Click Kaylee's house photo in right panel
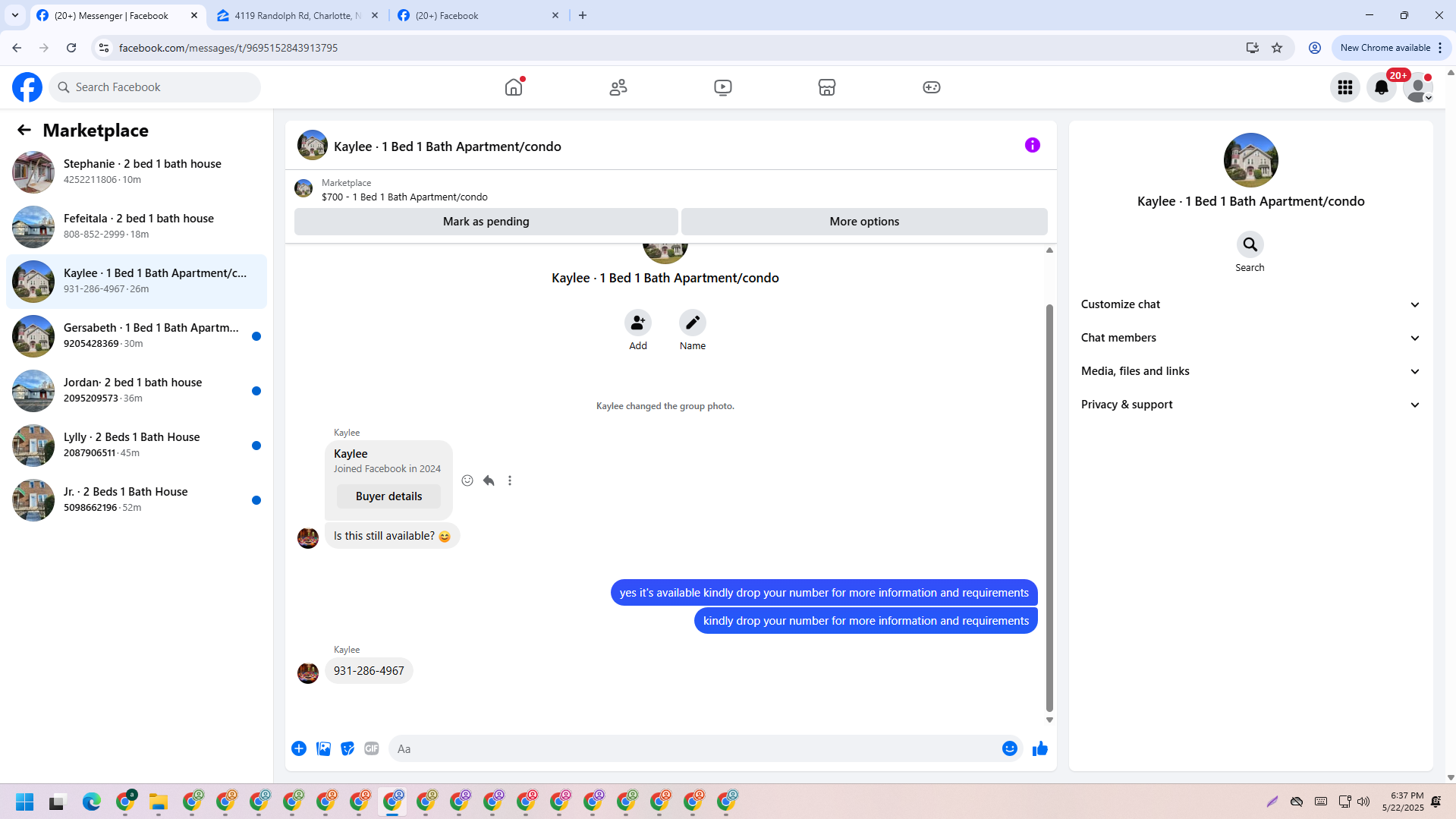1456x819 pixels. point(1250,160)
